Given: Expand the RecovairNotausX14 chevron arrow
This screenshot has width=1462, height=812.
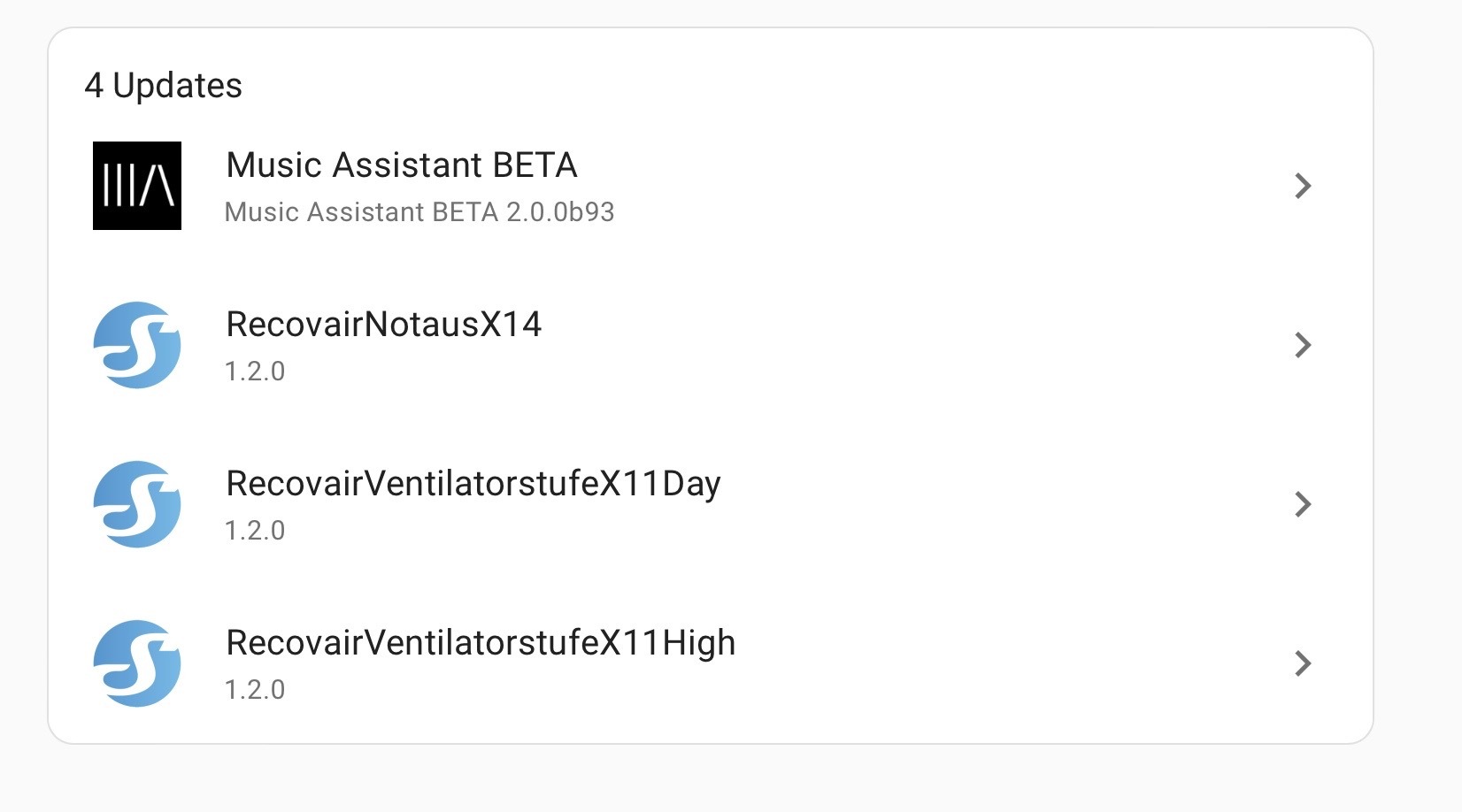Looking at the screenshot, I should point(1302,345).
